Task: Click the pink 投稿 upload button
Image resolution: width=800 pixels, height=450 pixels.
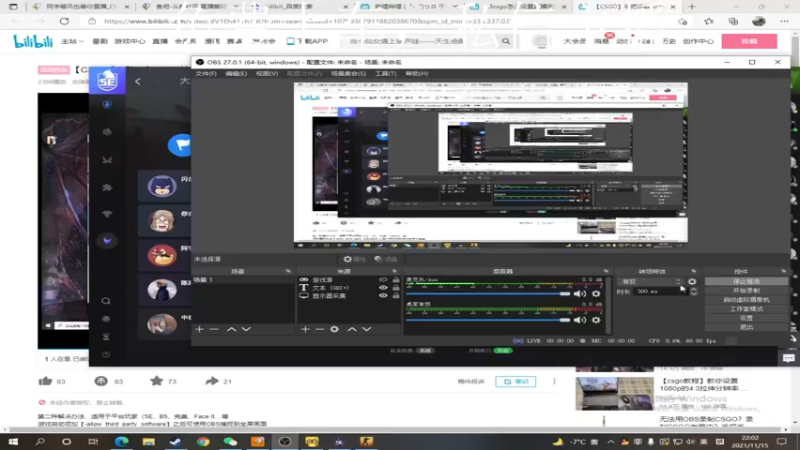Action: (x=749, y=41)
